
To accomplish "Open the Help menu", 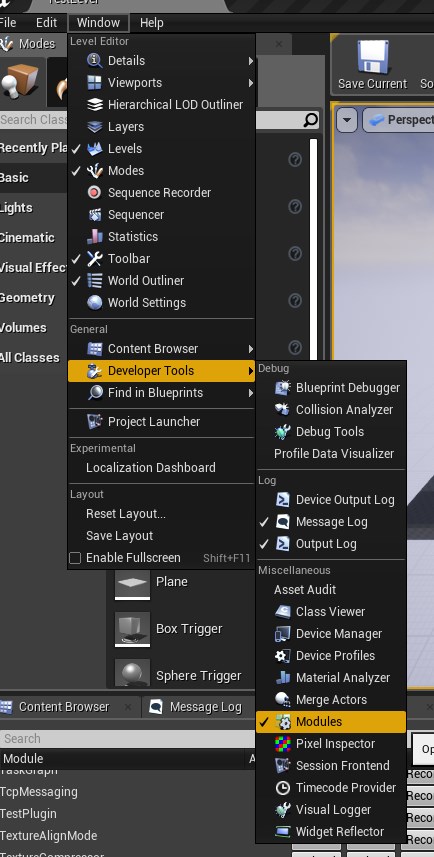I will [151, 23].
